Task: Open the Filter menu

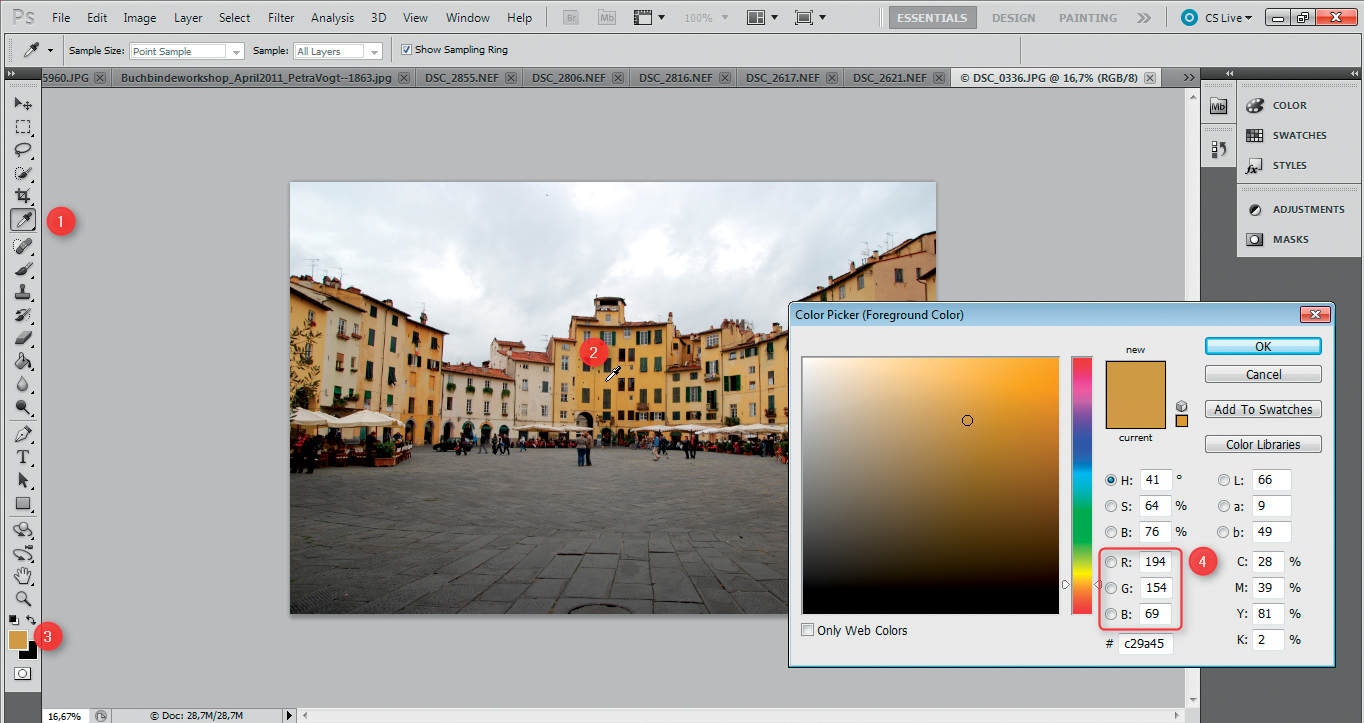Action: point(281,18)
